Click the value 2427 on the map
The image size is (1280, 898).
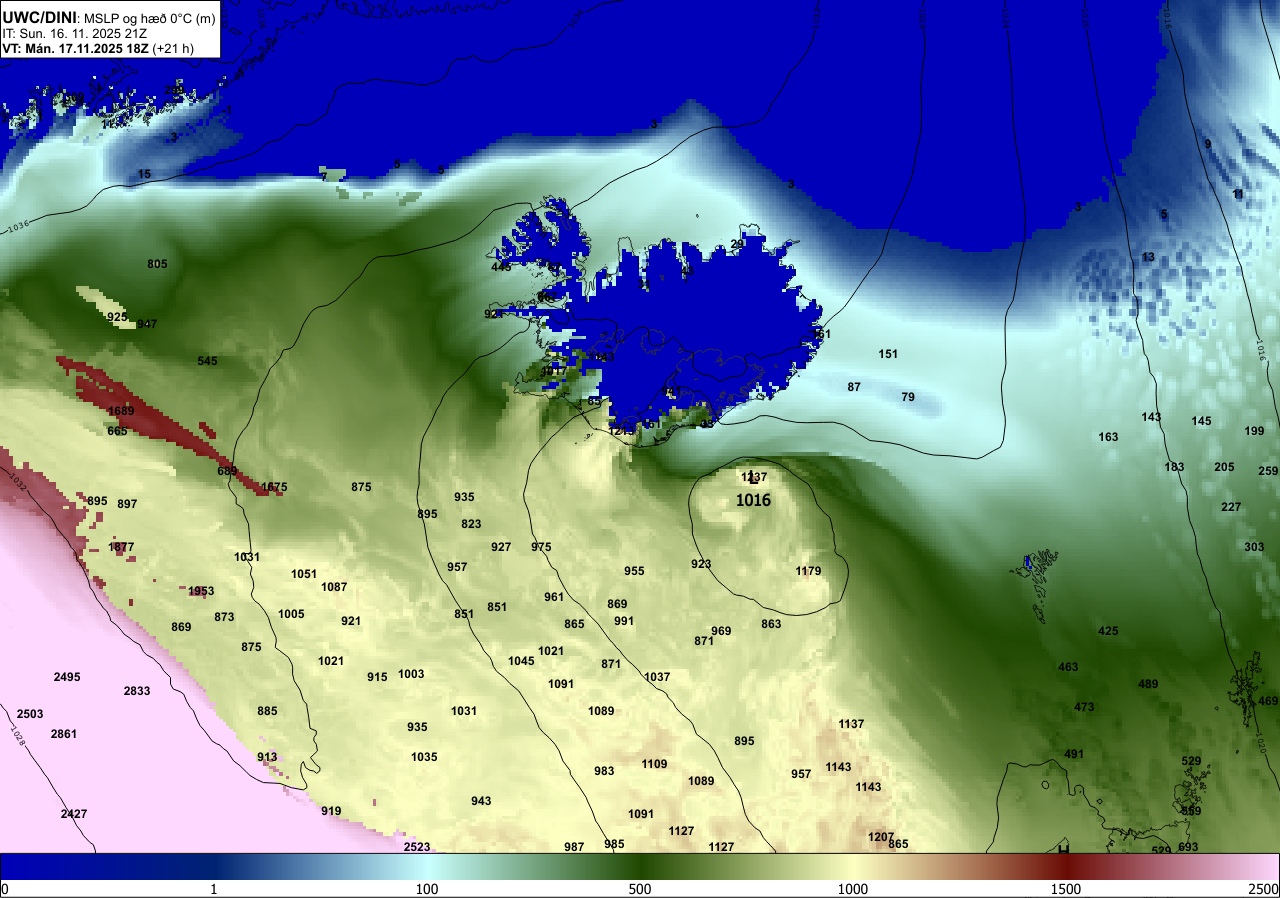[74, 814]
